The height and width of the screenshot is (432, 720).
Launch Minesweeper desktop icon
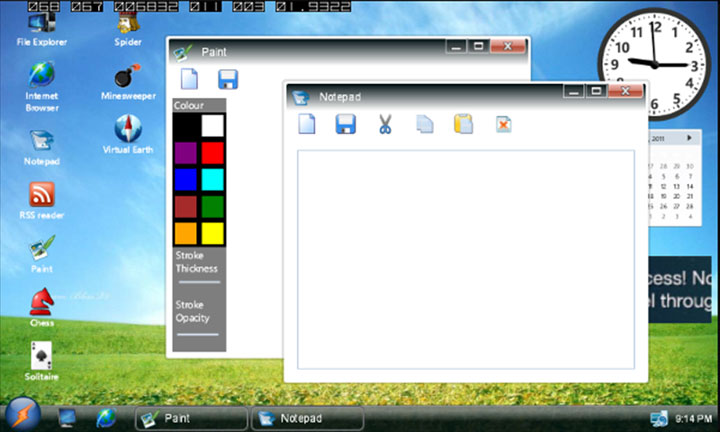(x=128, y=83)
